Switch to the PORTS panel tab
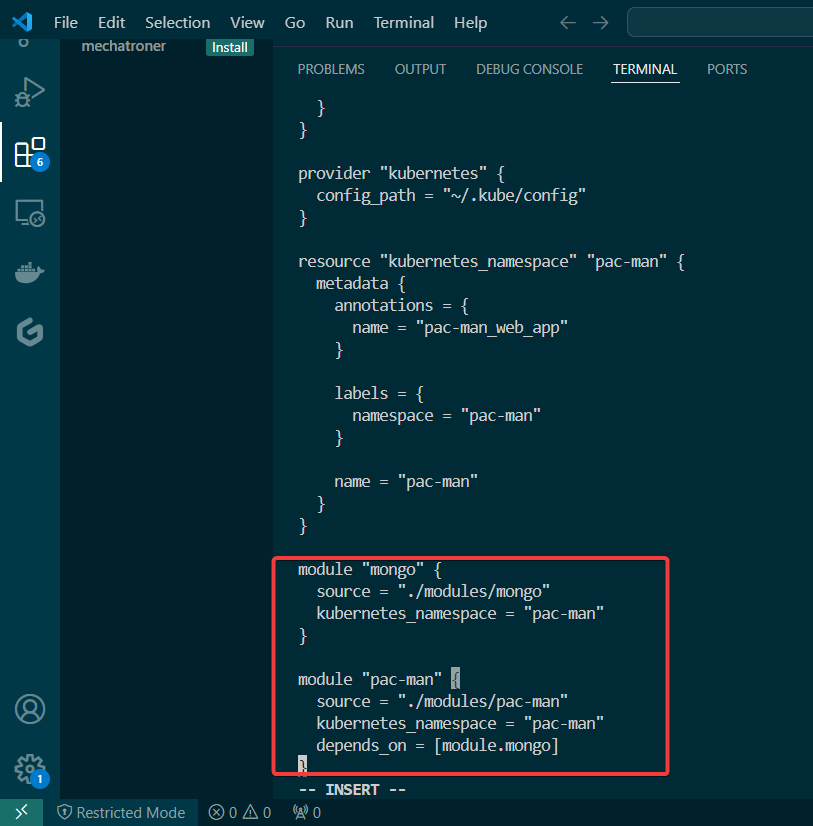Screen dimensions: 813x826 (727, 69)
